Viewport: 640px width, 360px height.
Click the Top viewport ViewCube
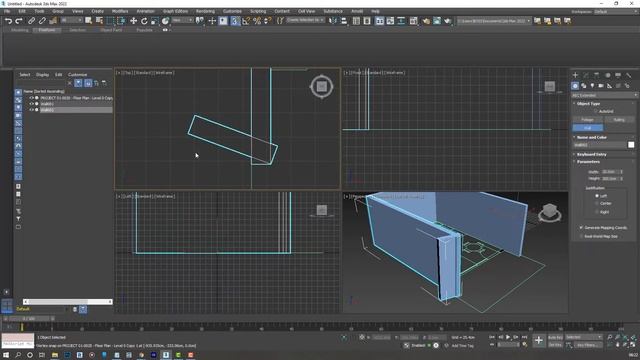322,87
